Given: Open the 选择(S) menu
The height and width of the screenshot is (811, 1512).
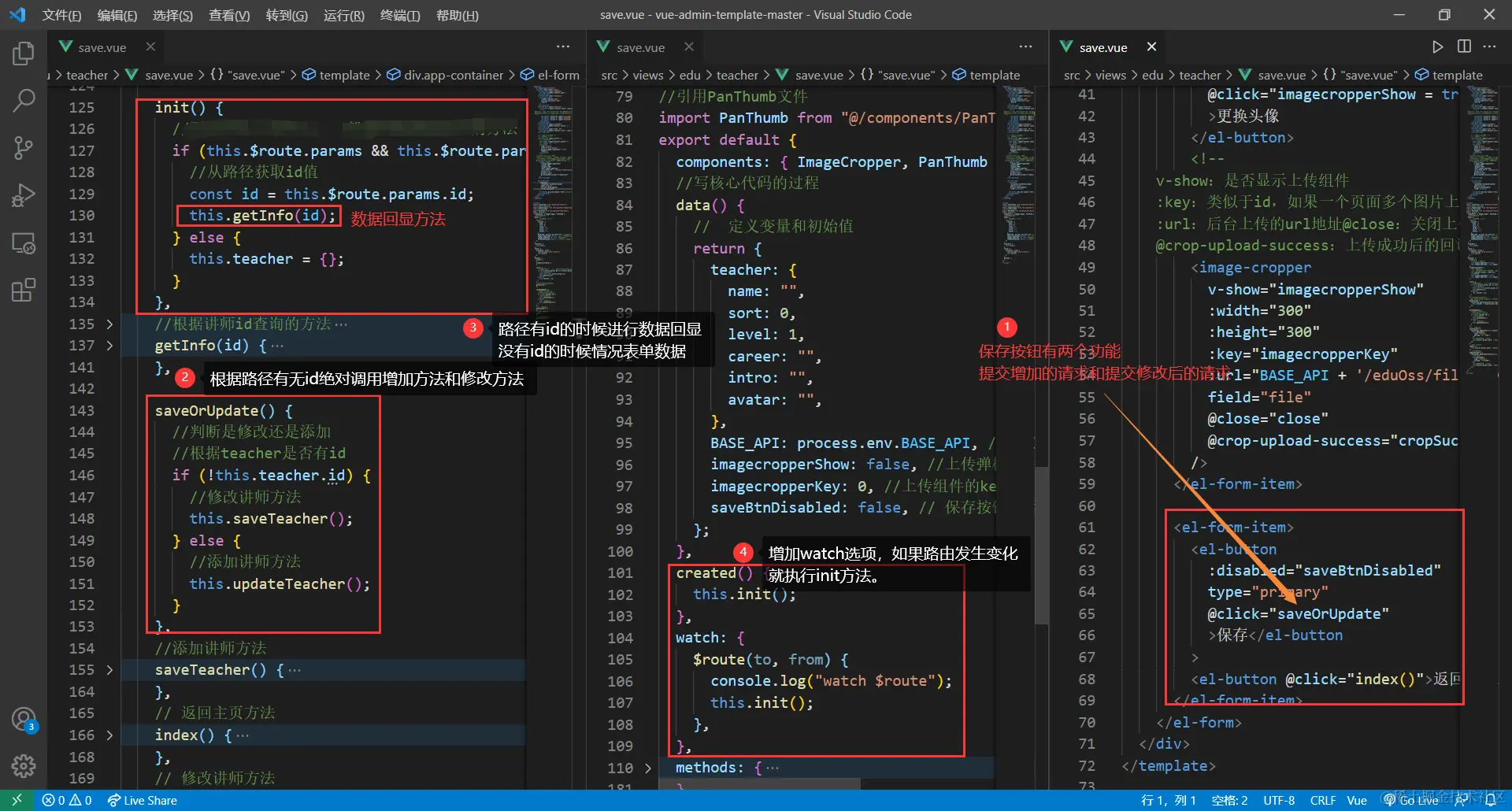Looking at the screenshot, I should click(x=172, y=15).
